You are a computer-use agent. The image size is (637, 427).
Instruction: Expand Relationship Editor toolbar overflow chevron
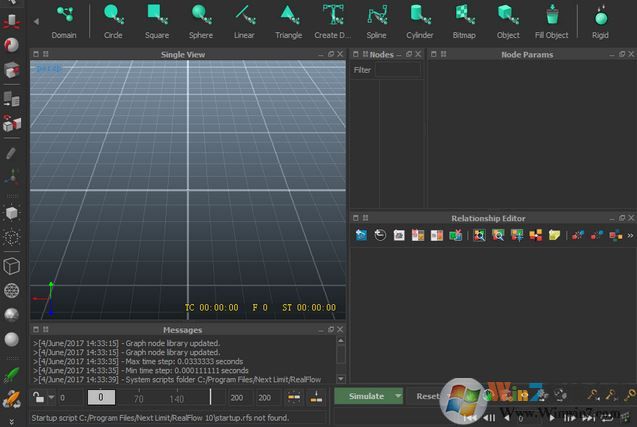[630, 235]
